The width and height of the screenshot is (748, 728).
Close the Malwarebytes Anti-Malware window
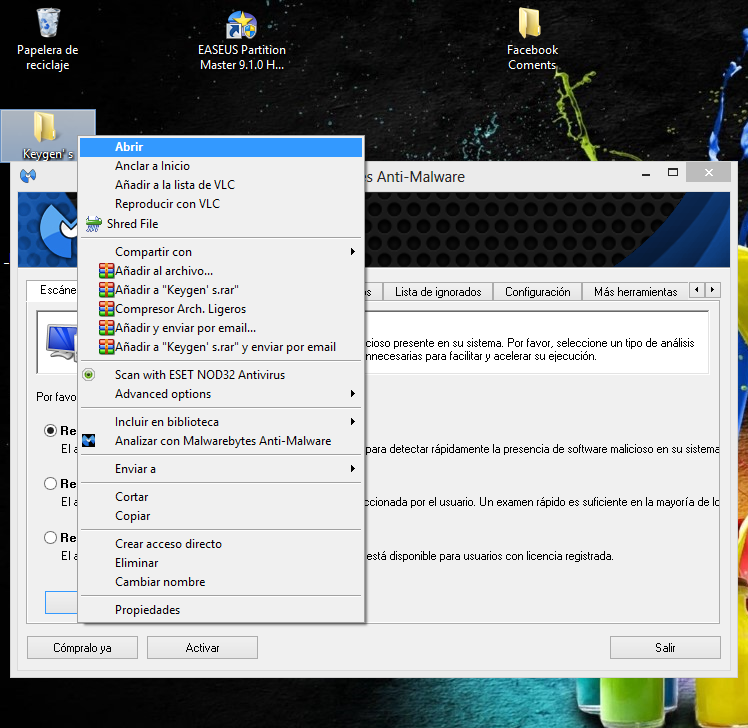click(x=708, y=173)
